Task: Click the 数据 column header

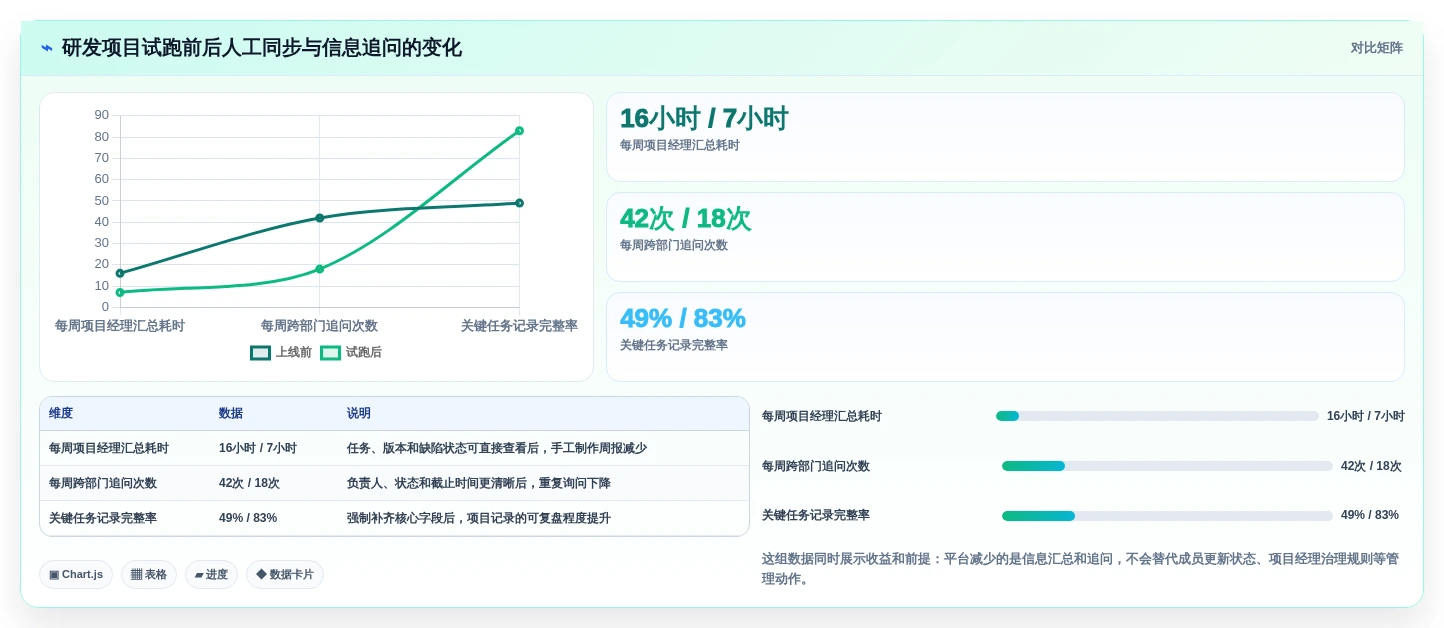Action: coord(231,413)
